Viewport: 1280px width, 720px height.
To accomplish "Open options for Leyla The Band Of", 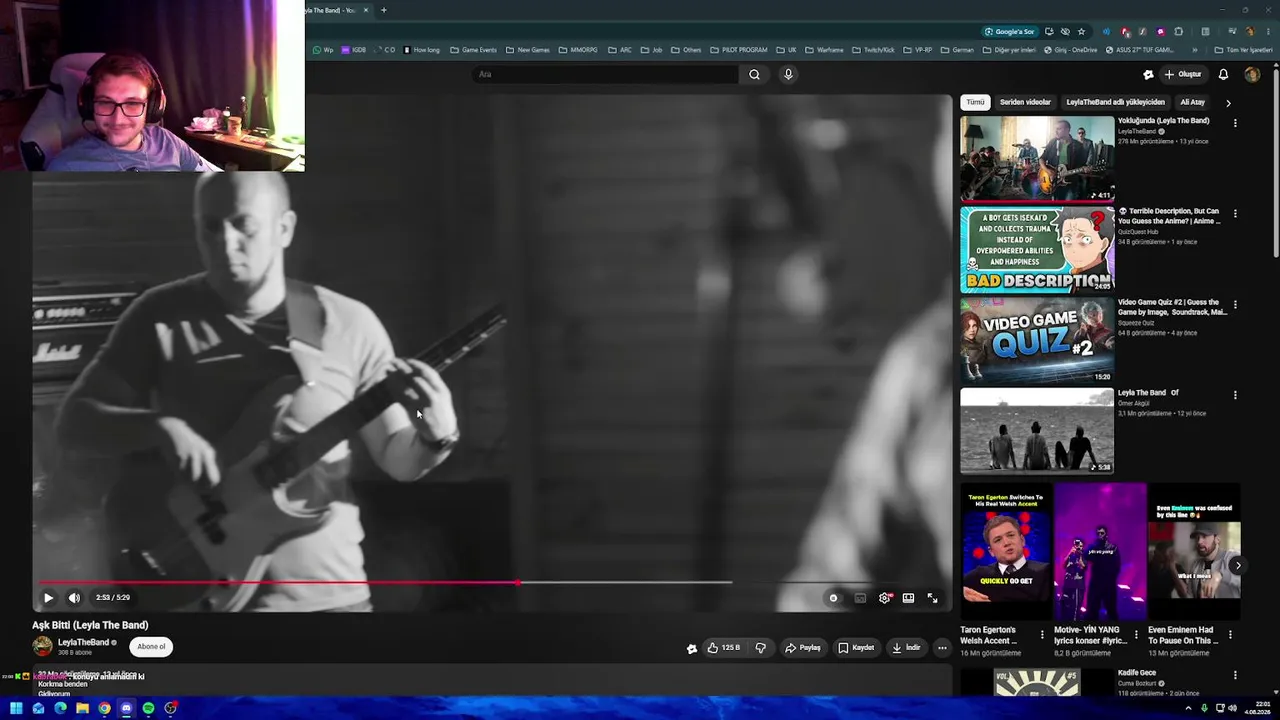I will click(x=1235, y=395).
